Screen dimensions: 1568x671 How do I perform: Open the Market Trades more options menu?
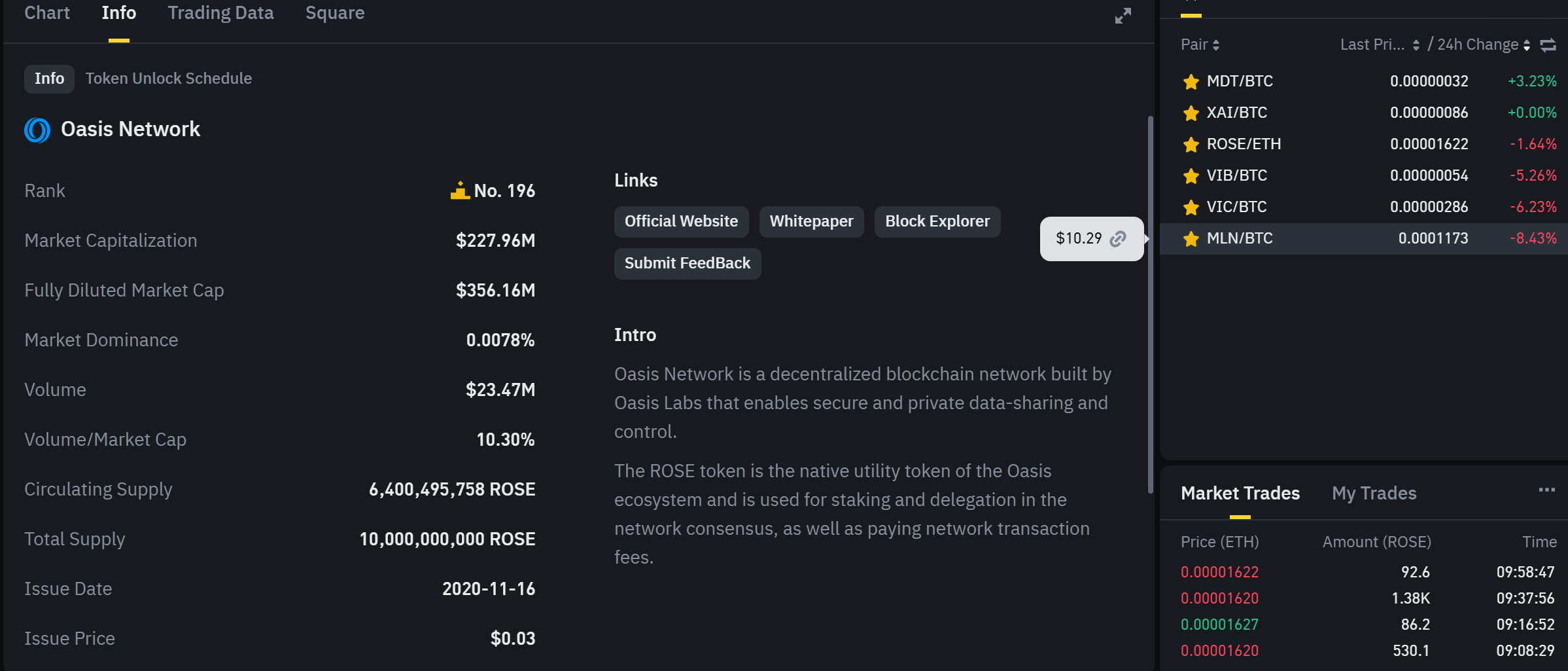pyautogui.click(x=1546, y=490)
